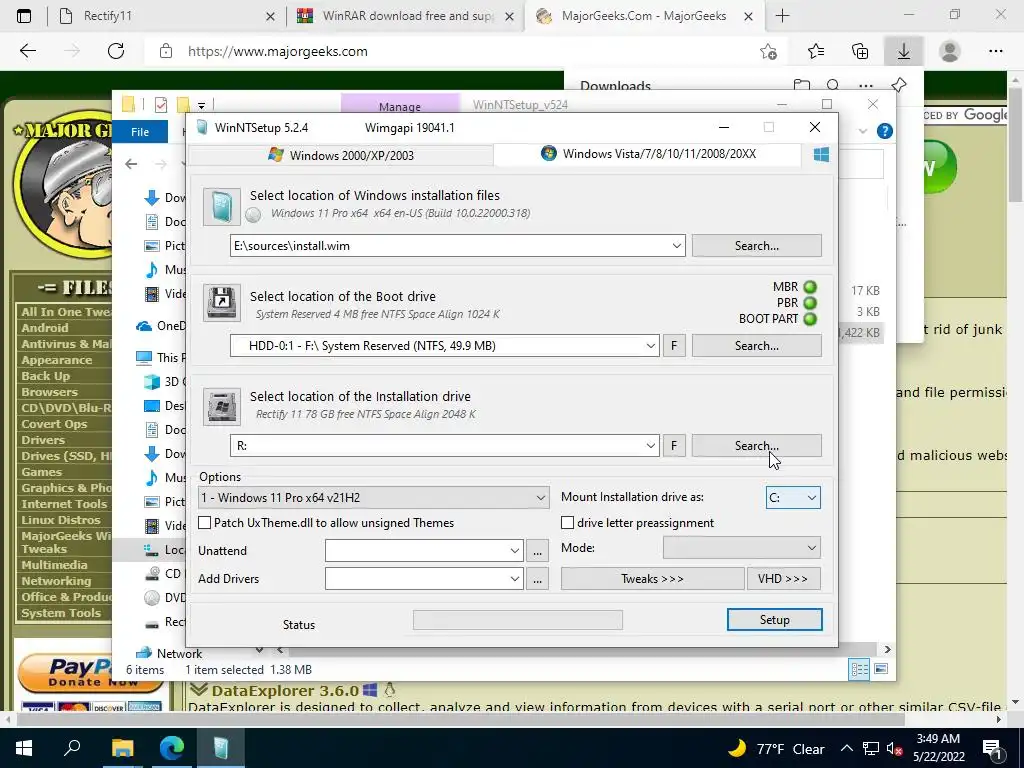The height and width of the screenshot is (768, 1024).
Task: Open File Explorer help icon
Action: 884,131
